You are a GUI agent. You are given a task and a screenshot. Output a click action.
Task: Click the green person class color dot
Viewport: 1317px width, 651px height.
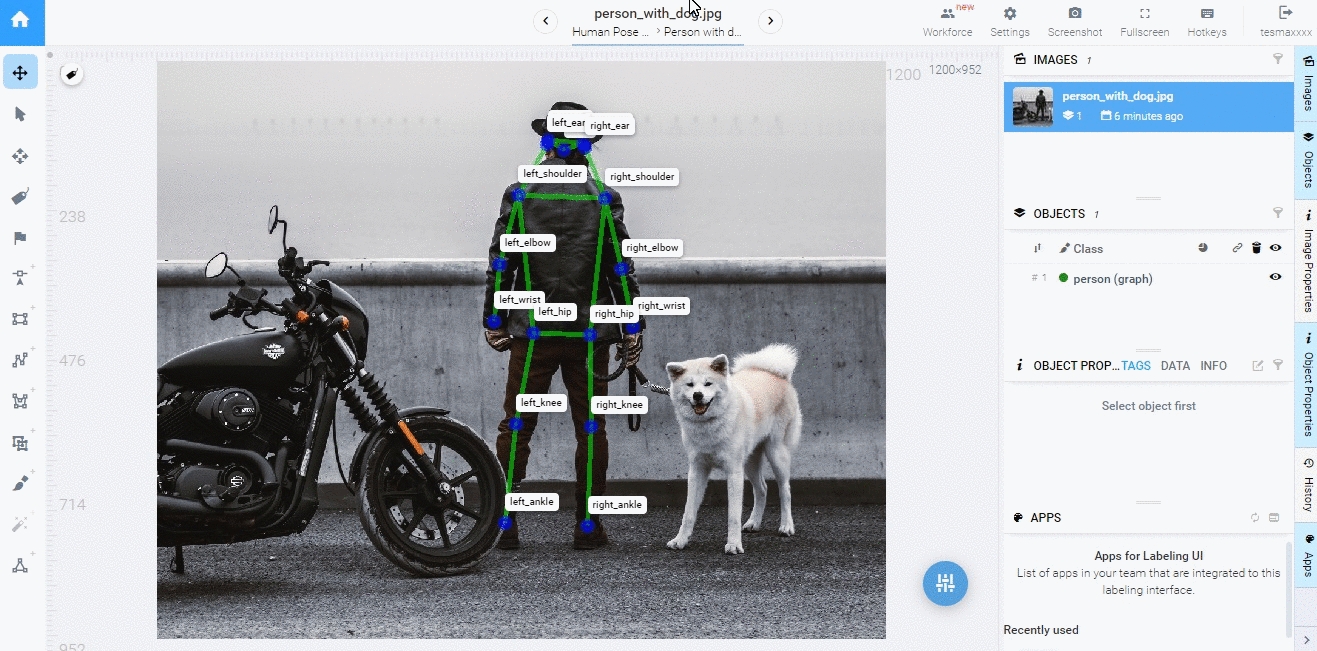coord(1063,278)
